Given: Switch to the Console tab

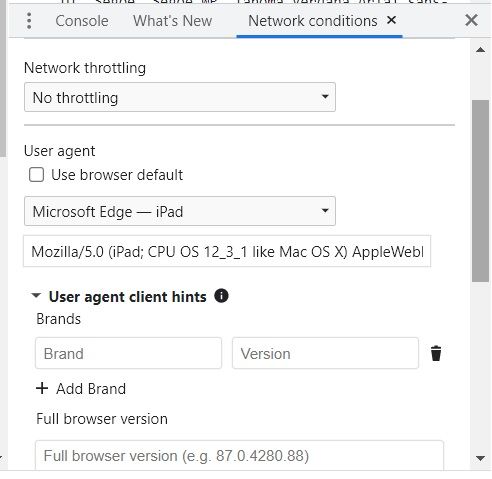Looking at the screenshot, I should [x=82, y=21].
